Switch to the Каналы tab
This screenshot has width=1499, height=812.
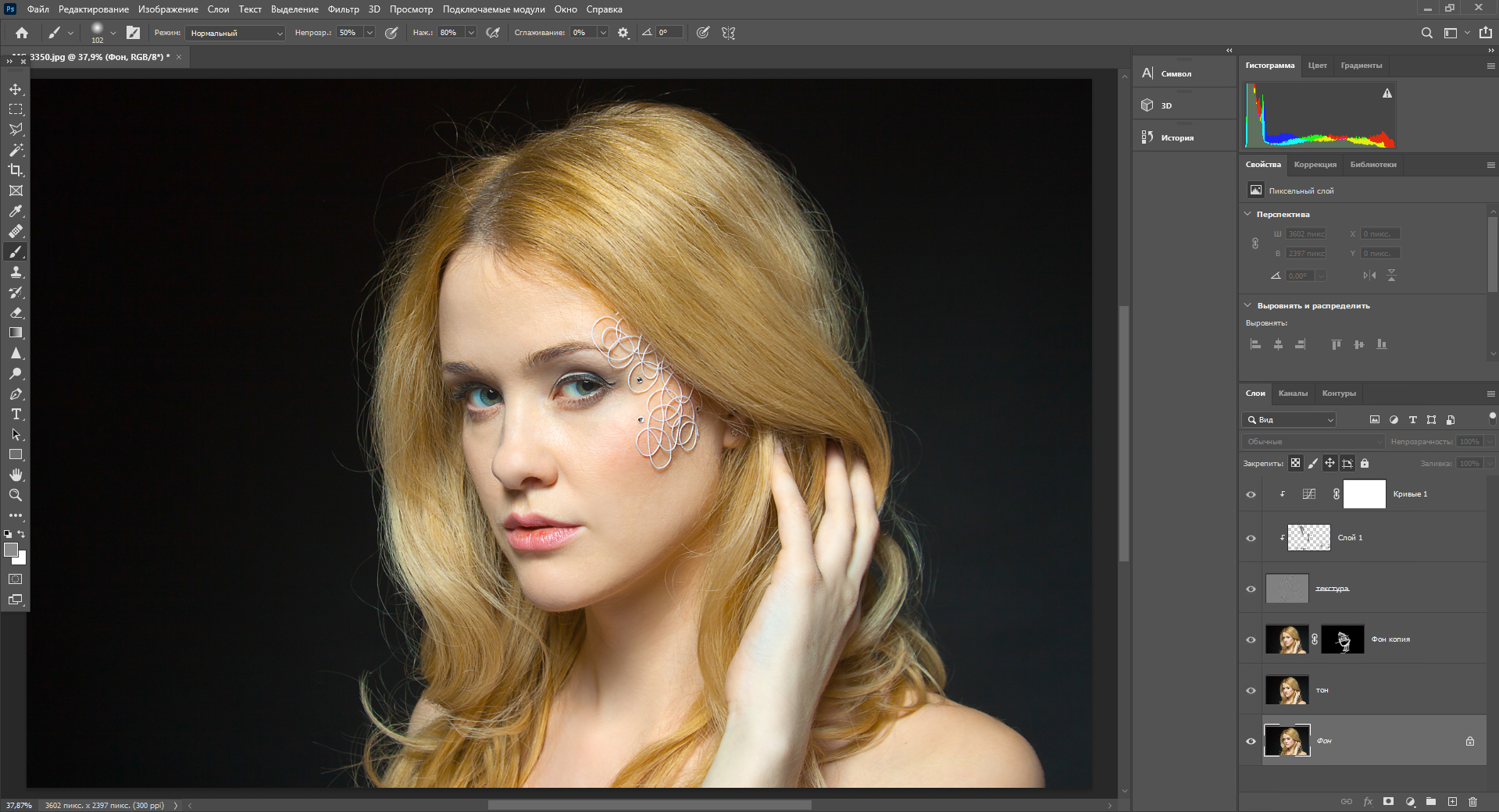[1294, 393]
